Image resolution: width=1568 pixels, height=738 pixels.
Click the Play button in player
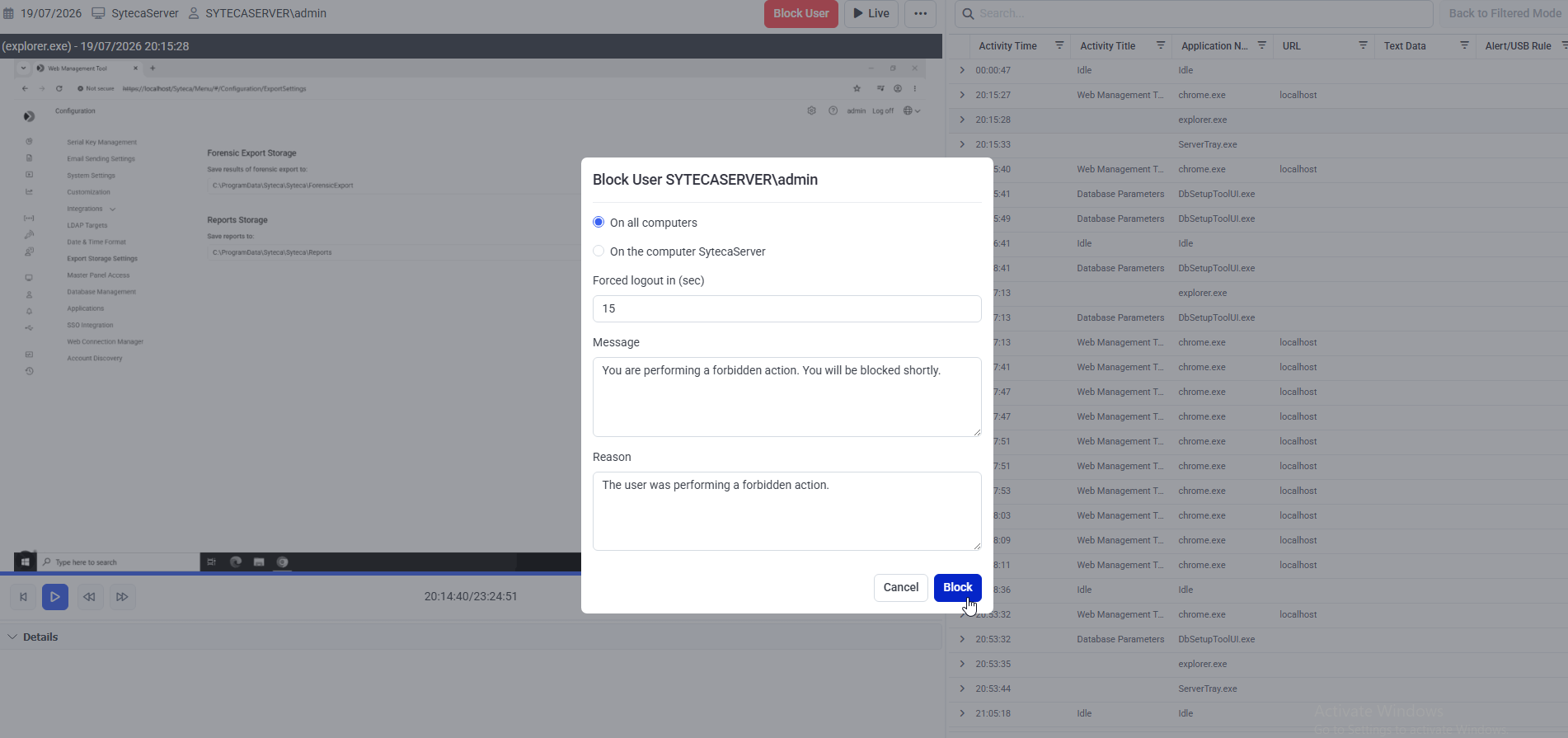pos(55,596)
